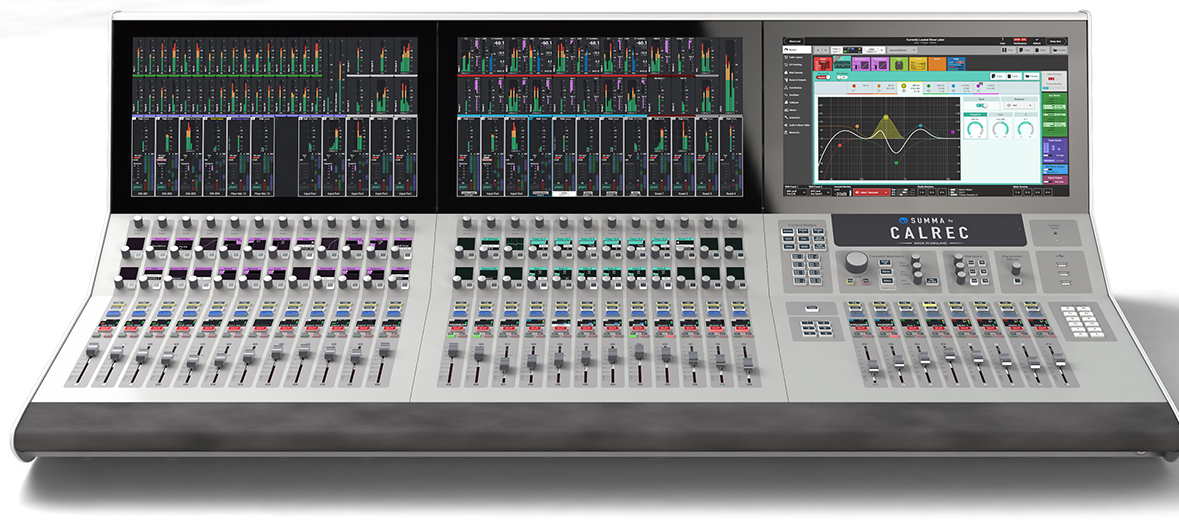
Task: Click the Setup button in the header
Action: (x=1056, y=41)
